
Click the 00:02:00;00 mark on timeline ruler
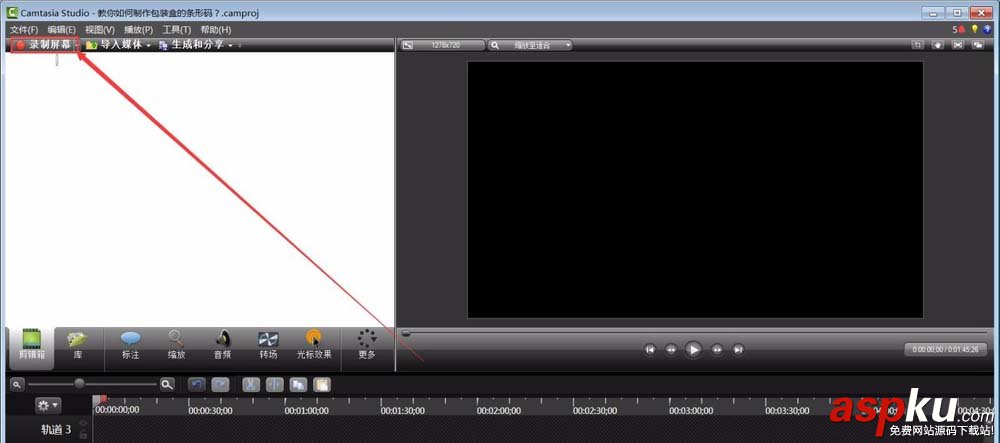[x=499, y=411]
